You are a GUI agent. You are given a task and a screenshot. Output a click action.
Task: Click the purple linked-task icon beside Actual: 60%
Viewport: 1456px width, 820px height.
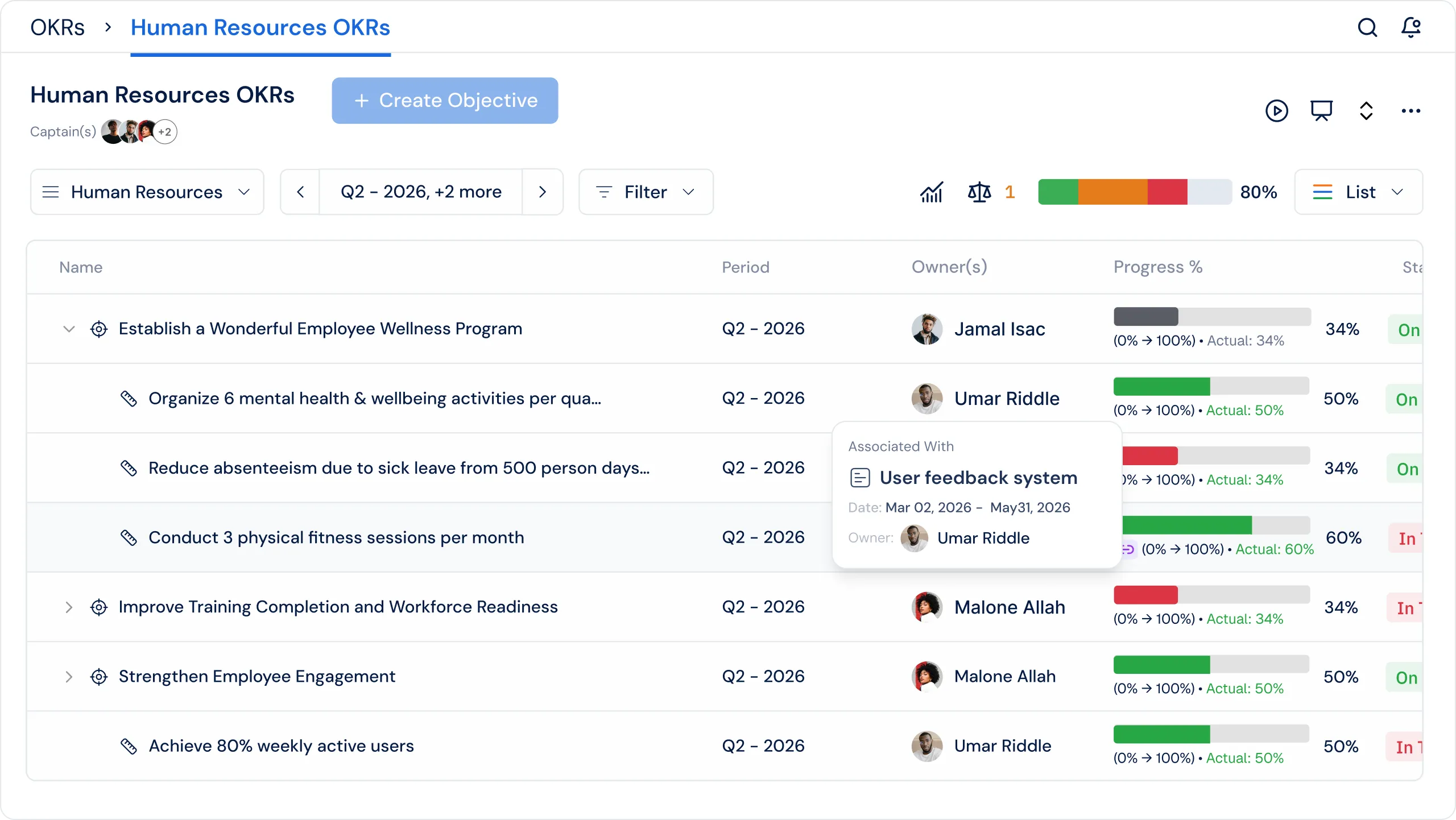pyautogui.click(x=1128, y=549)
